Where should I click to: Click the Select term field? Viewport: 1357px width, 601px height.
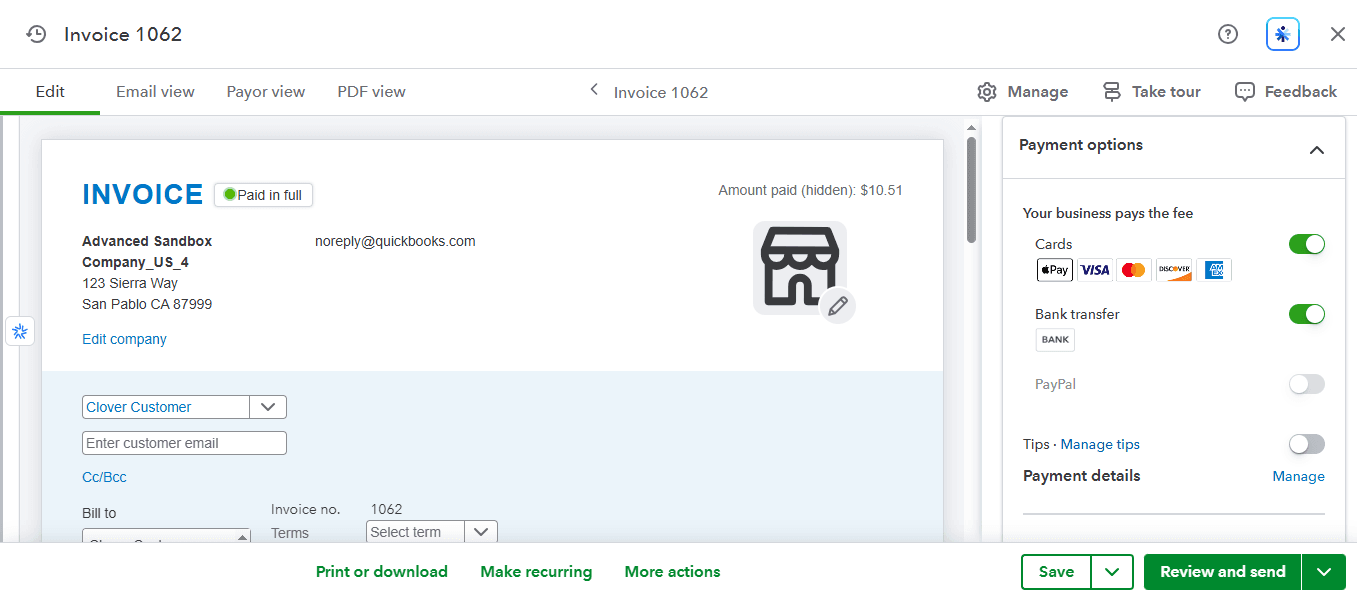coord(416,532)
